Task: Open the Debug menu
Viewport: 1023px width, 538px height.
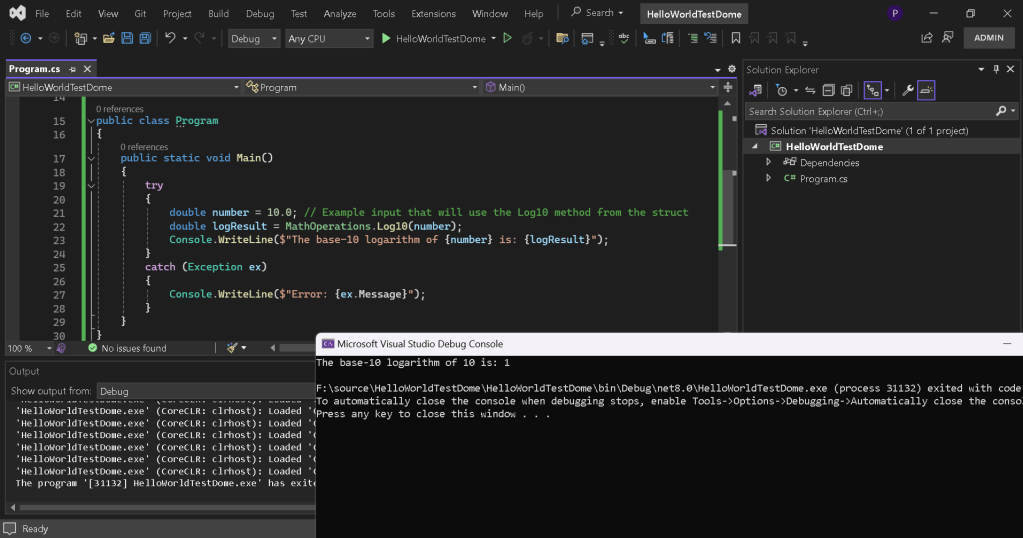Action: click(260, 13)
